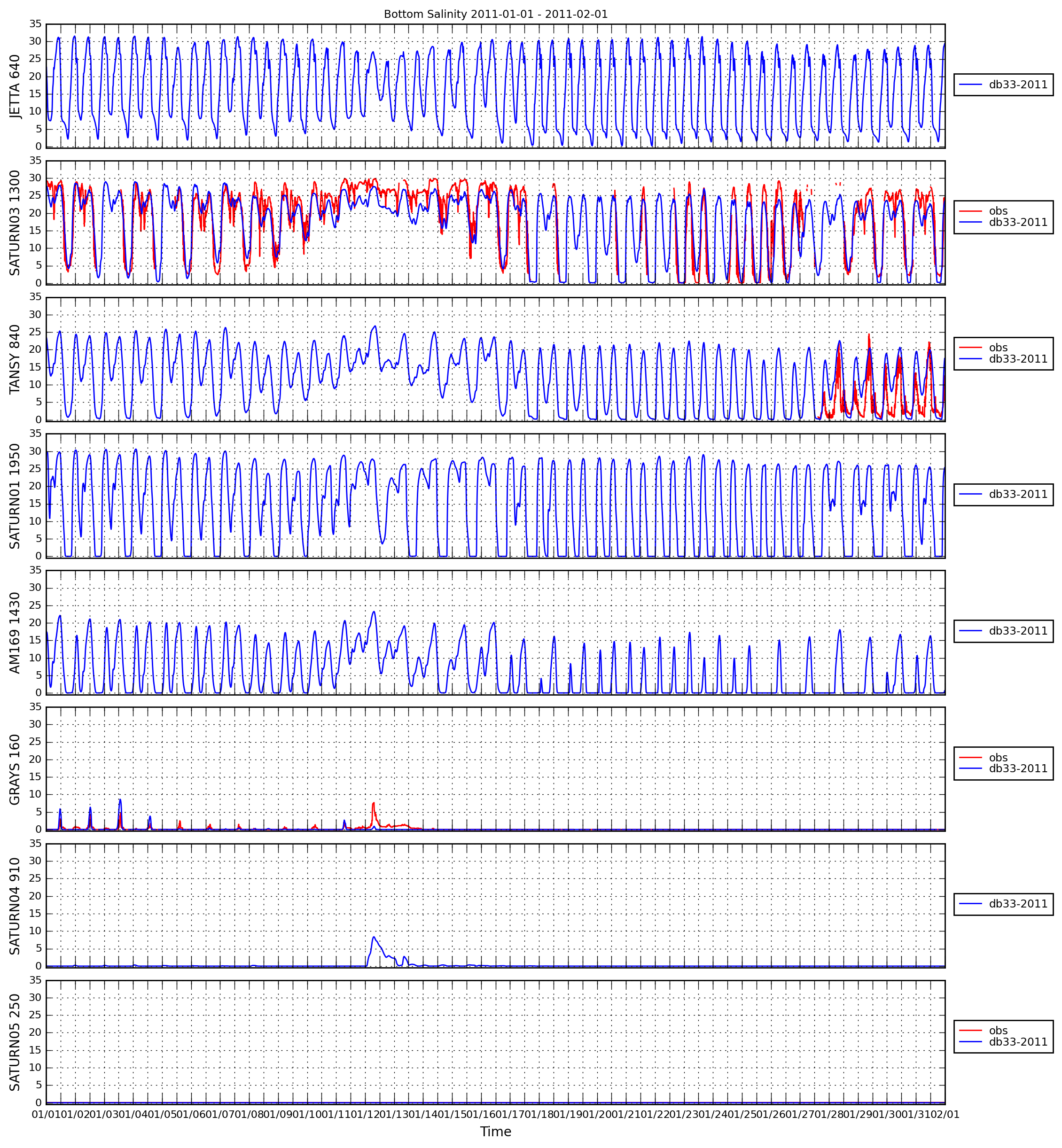Click blue db33-2011 line in SATURN05 legend
This screenshot has height=1148, width=1062.
[970, 1042]
